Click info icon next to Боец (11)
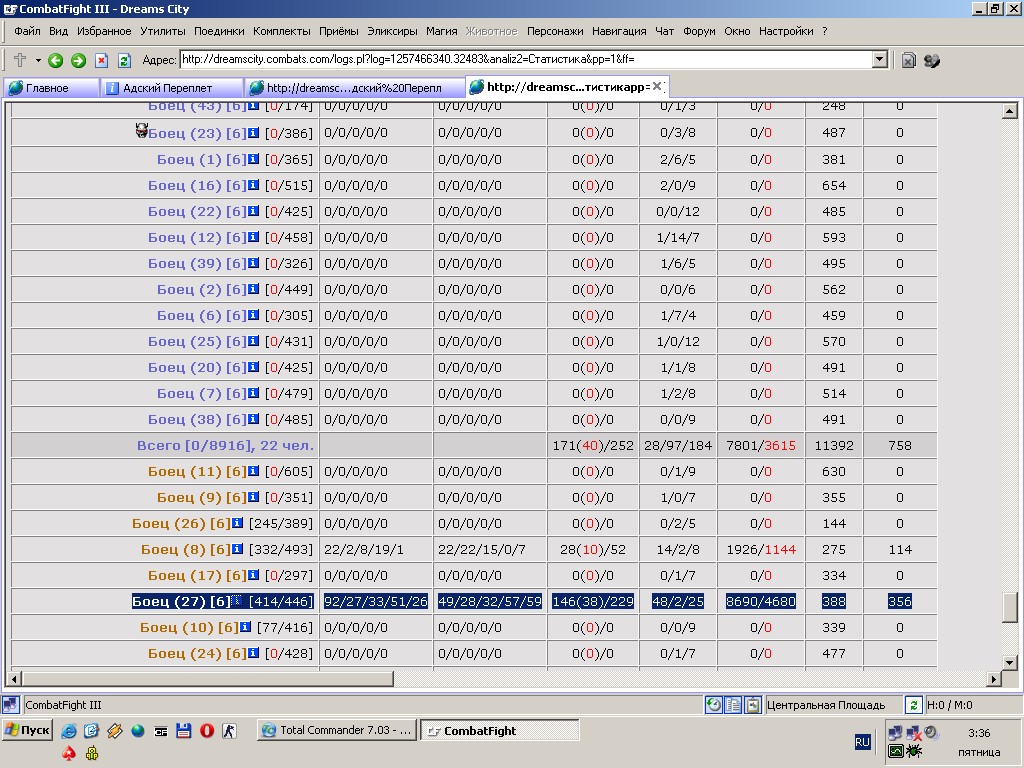The height and width of the screenshot is (768, 1024). click(x=253, y=471)
